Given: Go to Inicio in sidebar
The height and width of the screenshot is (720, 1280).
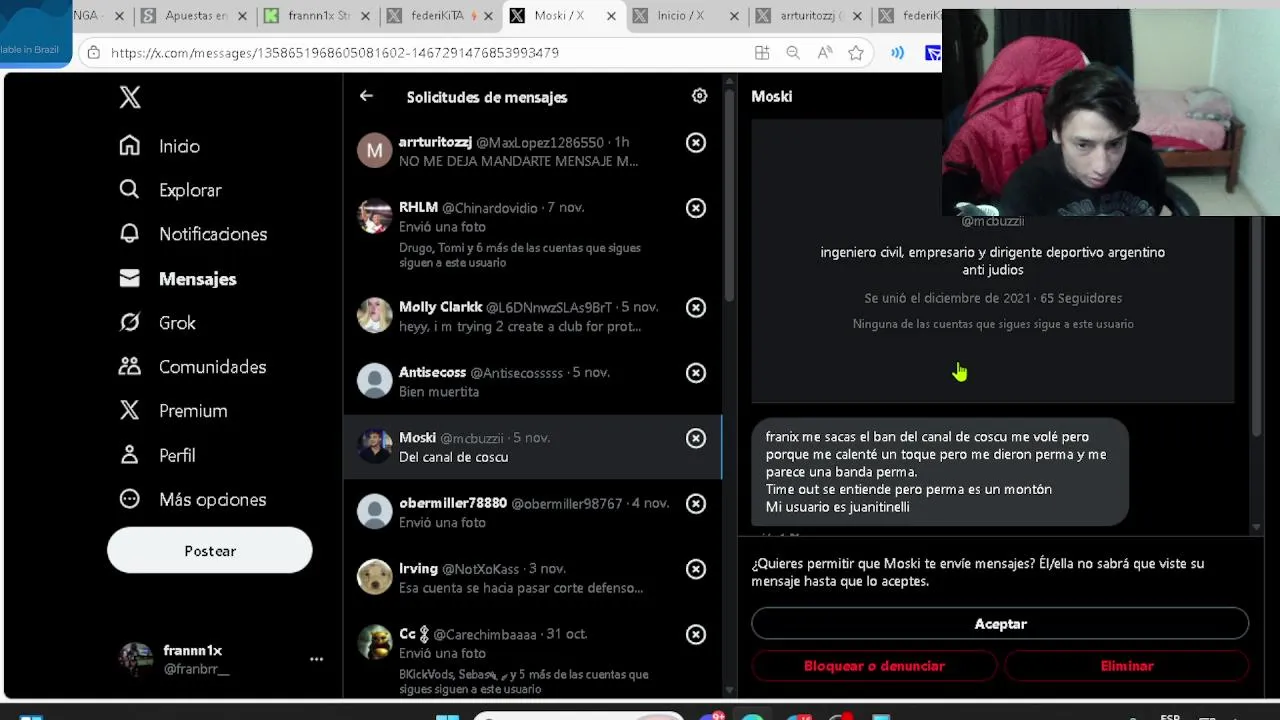Looking at the screenshot, I should 160,146.
